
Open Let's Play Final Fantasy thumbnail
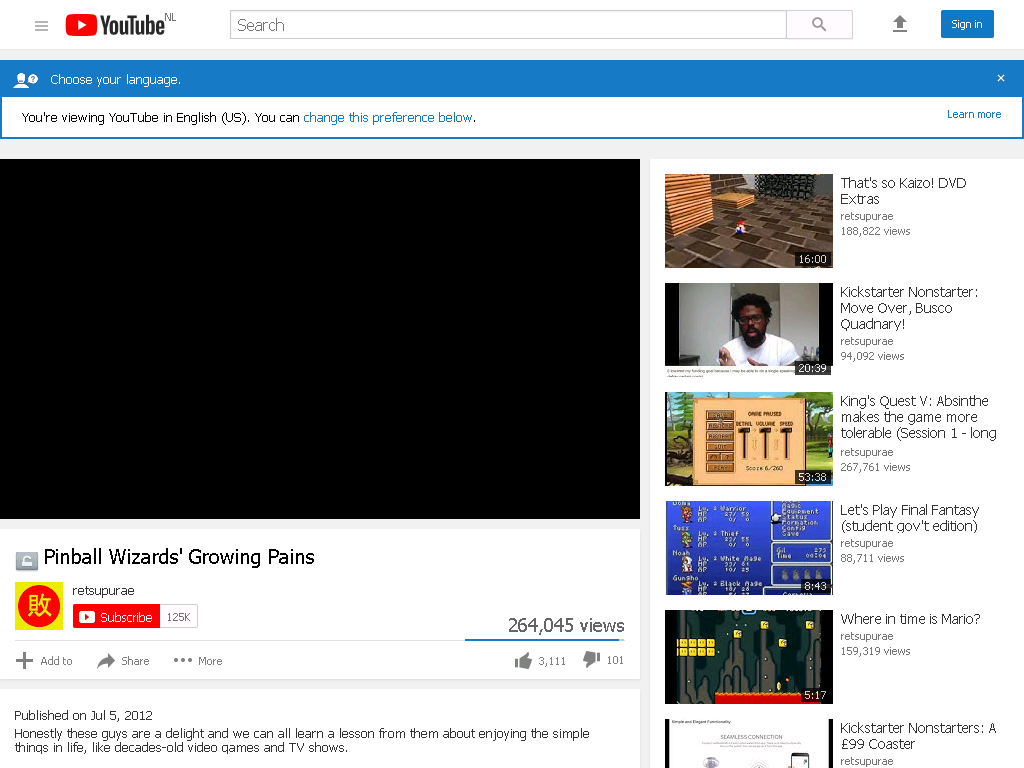[748, 548]
